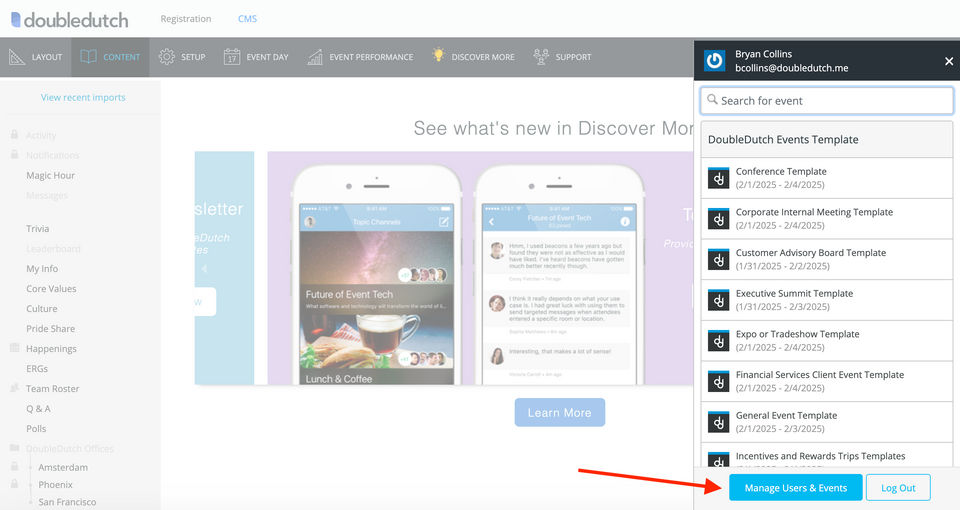960x510 pixels.
Task: Open the Event Day tab
Action: tap(256, 57)
